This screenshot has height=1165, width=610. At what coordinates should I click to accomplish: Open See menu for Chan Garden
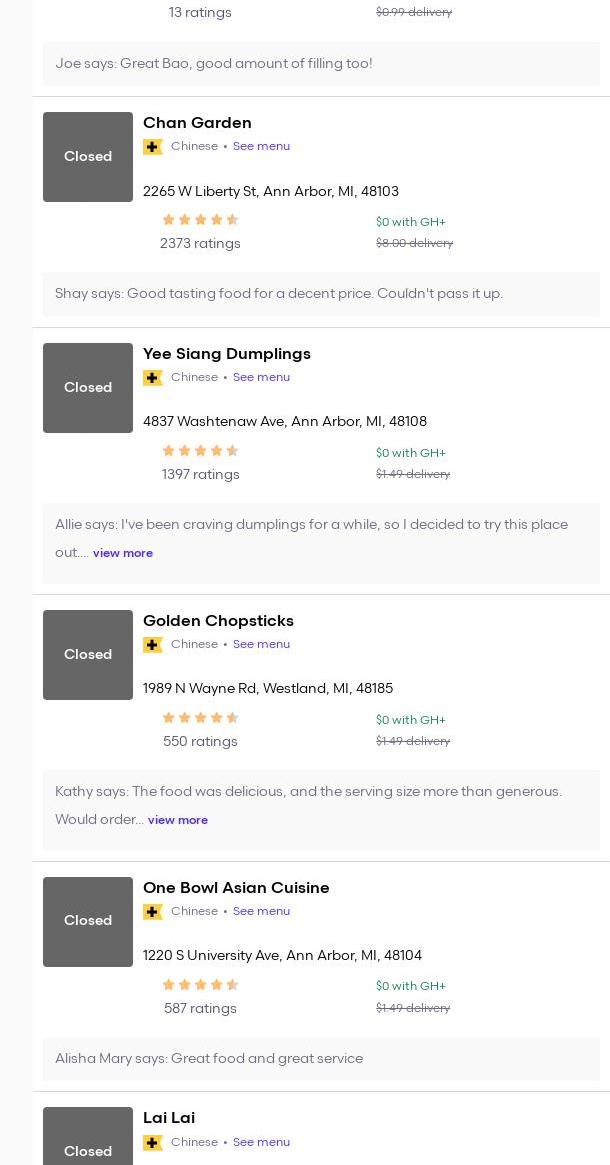[x=261, y=146]
